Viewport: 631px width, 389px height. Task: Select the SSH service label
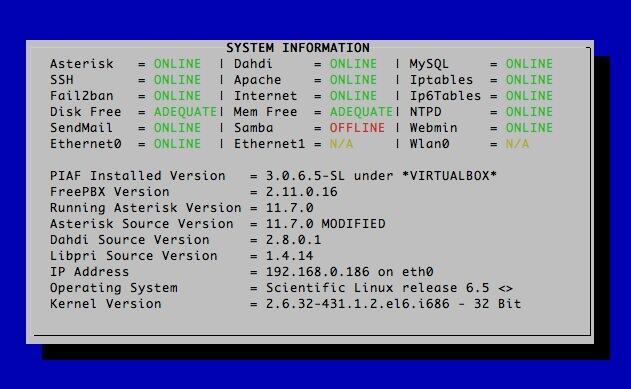(62, 80)
